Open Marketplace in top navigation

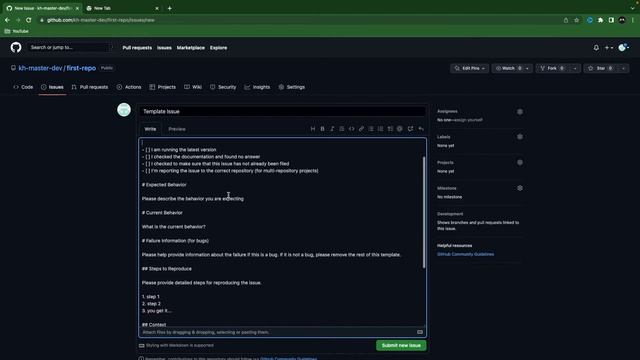pyautogui.click(x=191, y=48)
